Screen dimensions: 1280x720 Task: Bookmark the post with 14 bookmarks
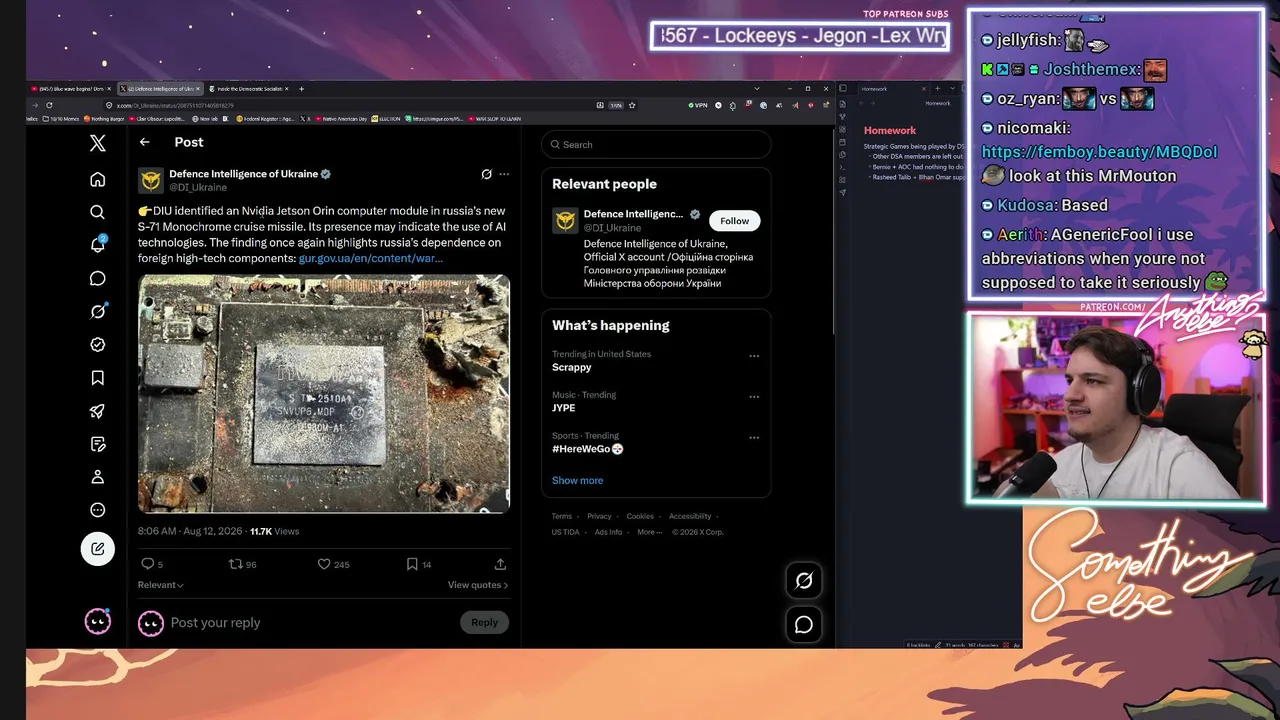coord(411,564)
